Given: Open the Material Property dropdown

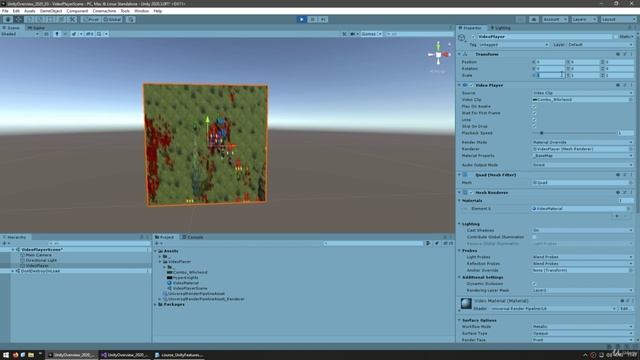Looking at the screenshot, I should 582,156.
